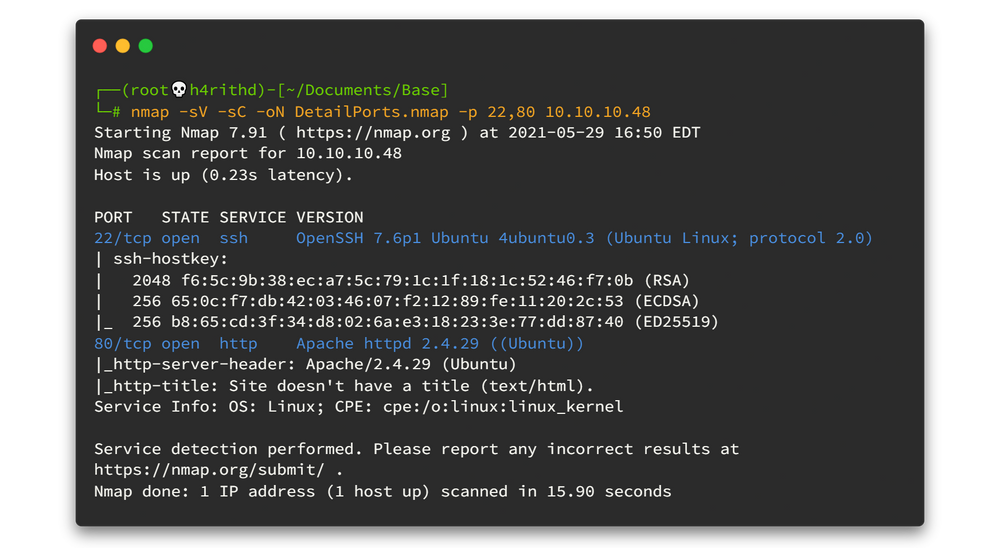Click the RSA hostkey fingerprint line
1000x548 pixels.
(392, 280)
